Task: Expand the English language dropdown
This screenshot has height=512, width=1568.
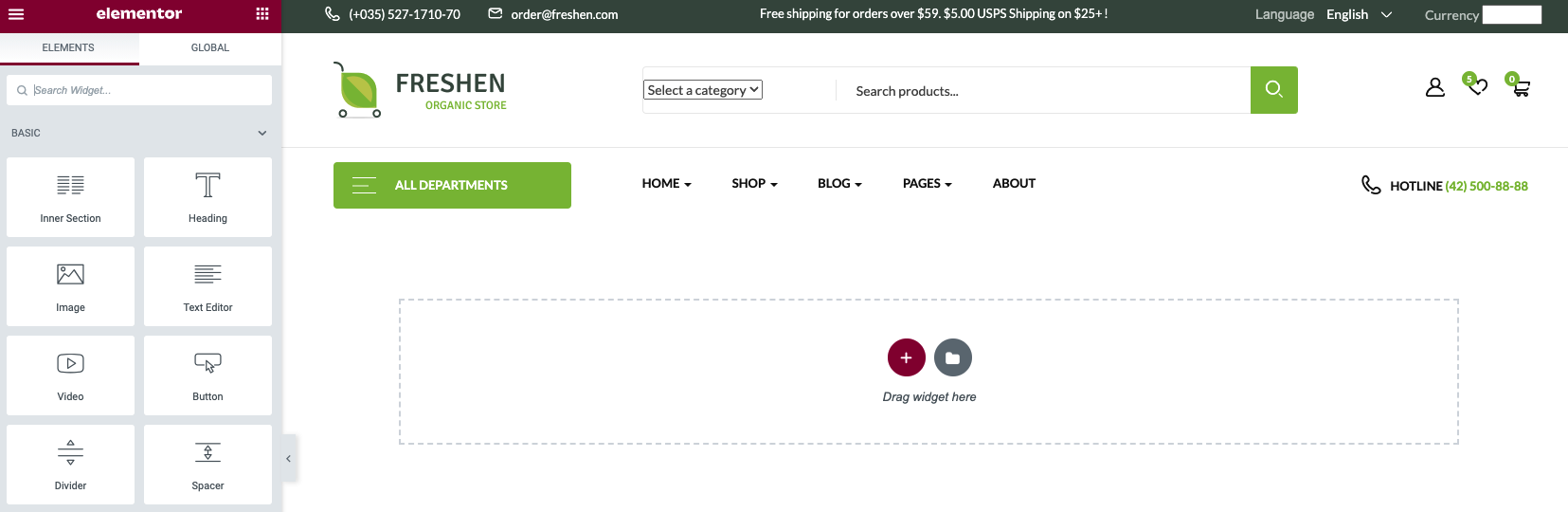Action: (x=1359, y=15)
